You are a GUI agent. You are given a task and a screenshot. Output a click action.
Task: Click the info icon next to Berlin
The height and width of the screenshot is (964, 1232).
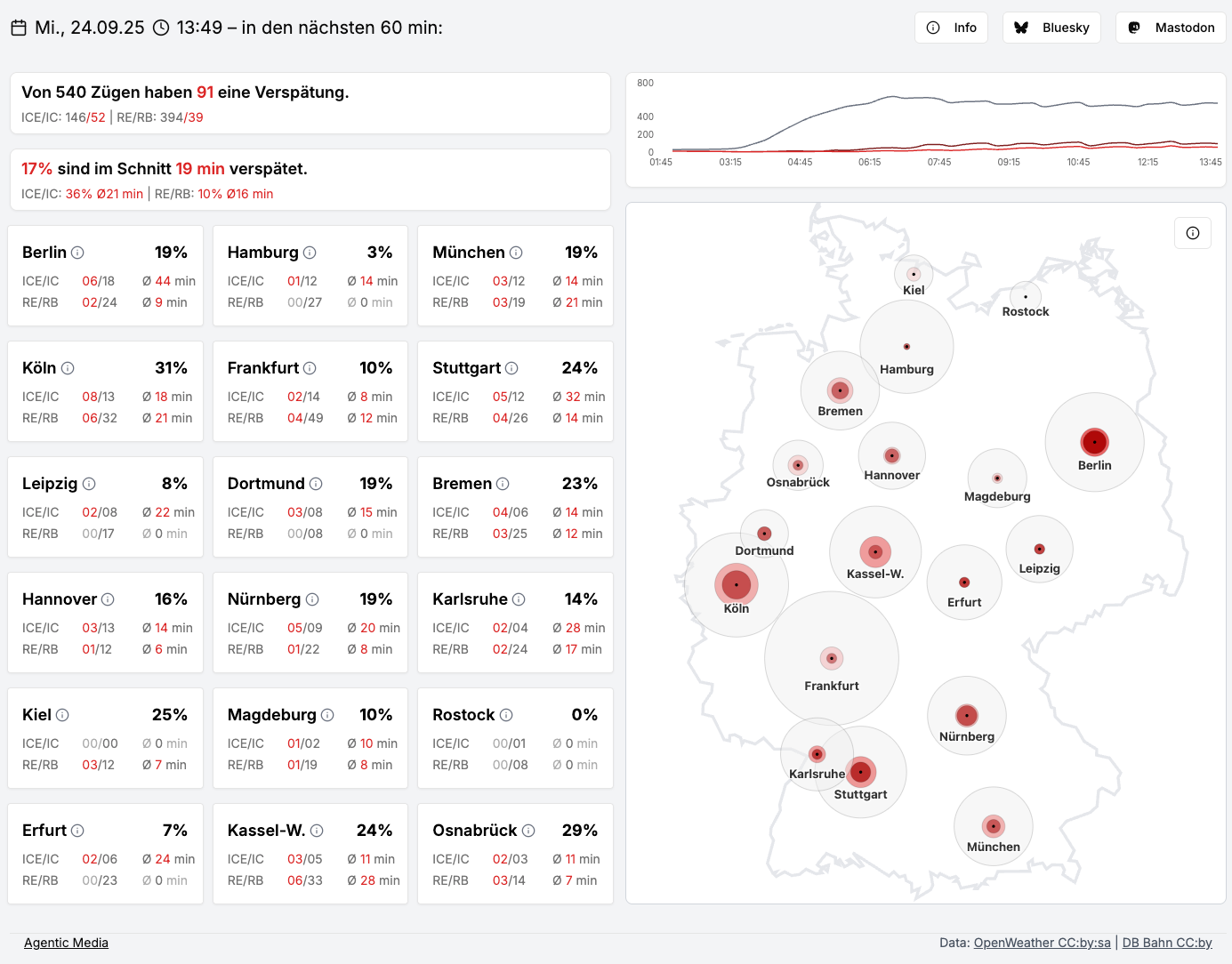click(77, 253)
